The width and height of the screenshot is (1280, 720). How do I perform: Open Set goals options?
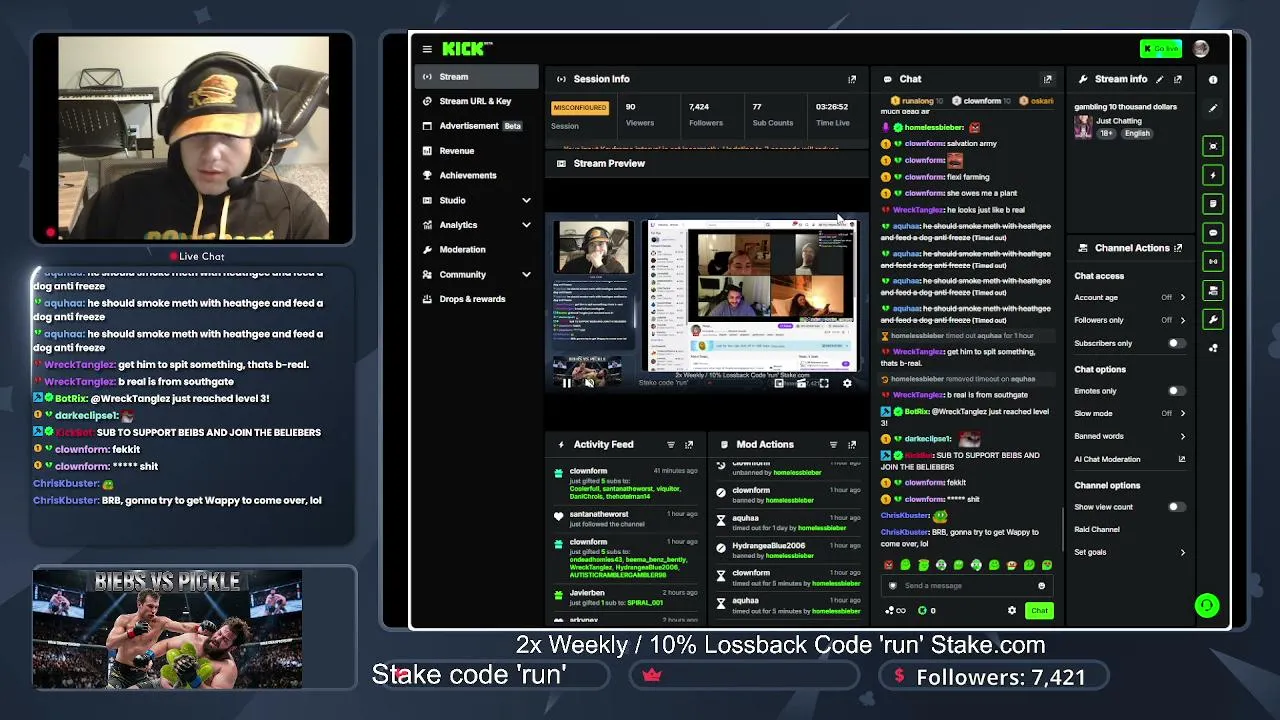tap(1130, 552)
